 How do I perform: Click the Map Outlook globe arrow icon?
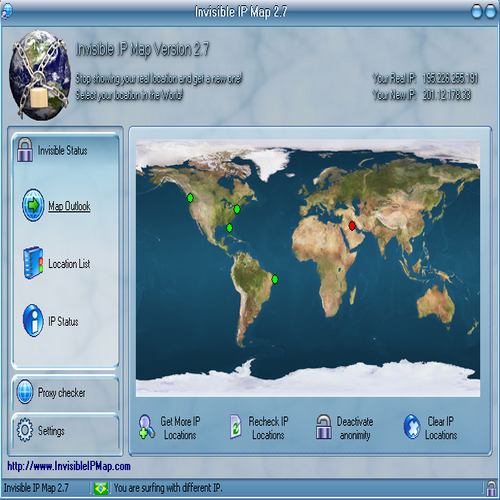click(x=33, y=205)
